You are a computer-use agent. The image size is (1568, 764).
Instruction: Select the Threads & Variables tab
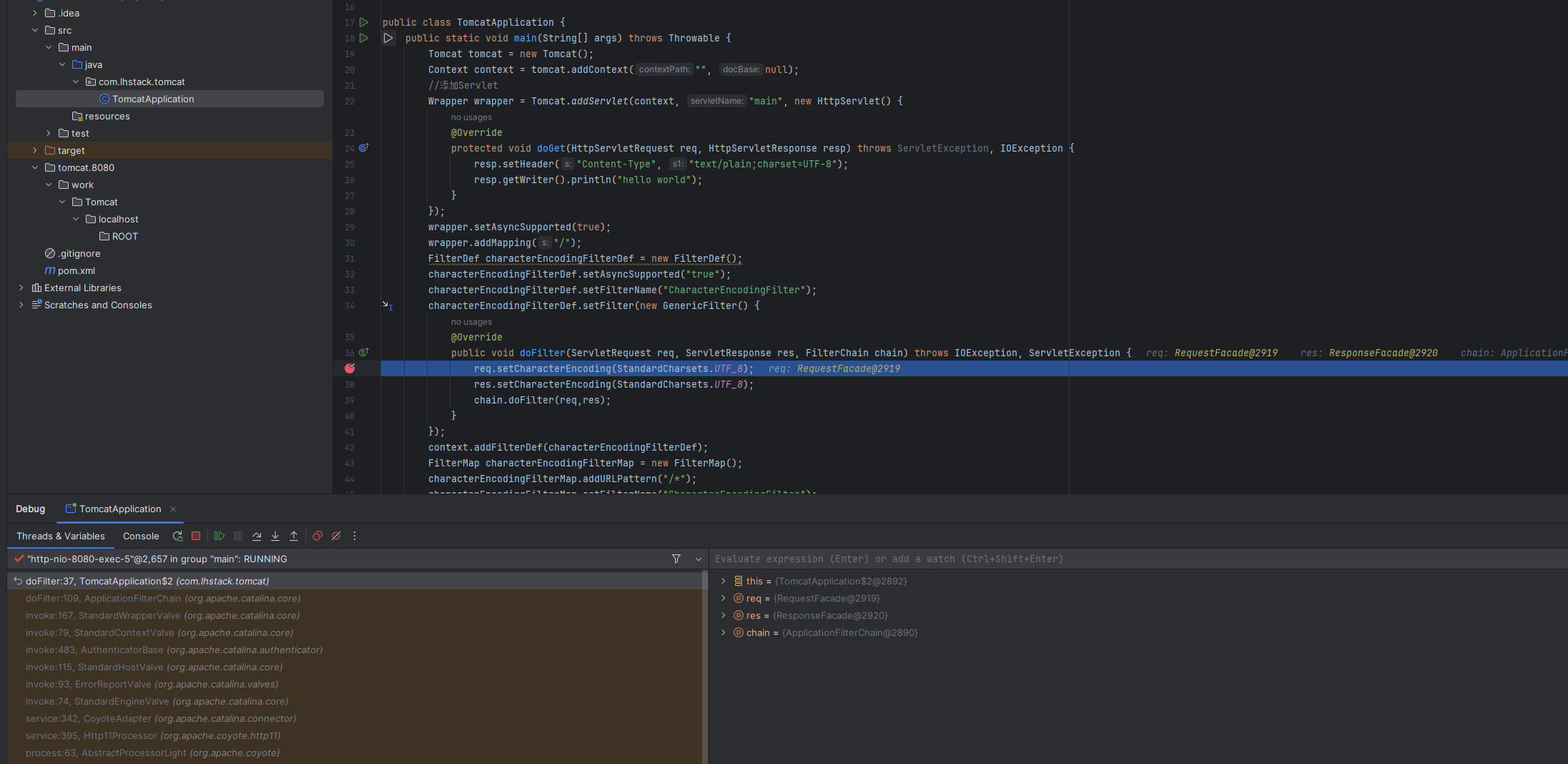[61, 536]
